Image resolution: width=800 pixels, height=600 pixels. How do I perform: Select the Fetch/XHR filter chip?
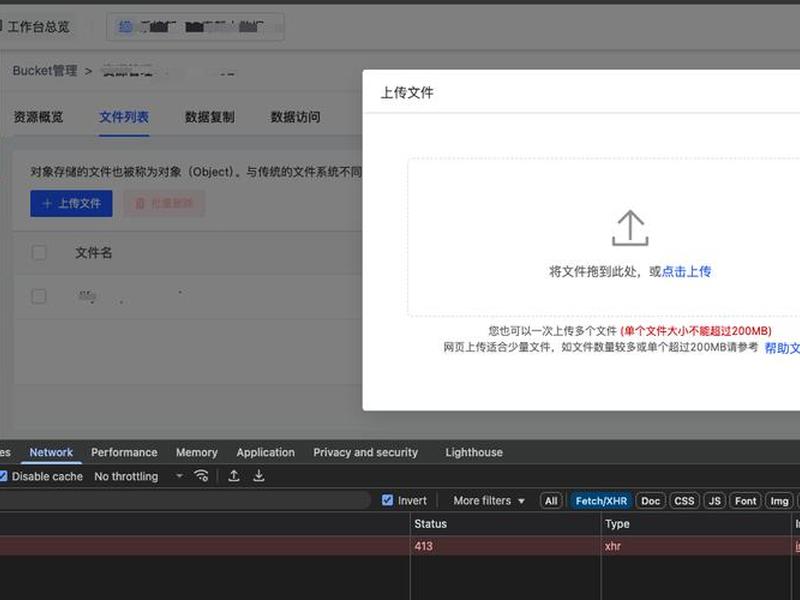(601, 501)
